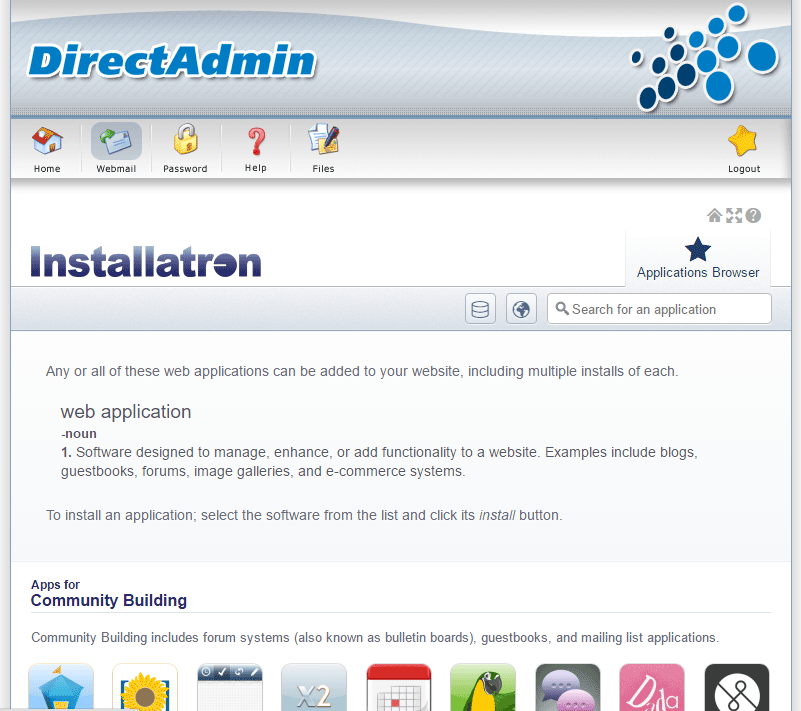801x711 pixels.
Task: Open the Applications Browser tab
Action: click(698, 258)
